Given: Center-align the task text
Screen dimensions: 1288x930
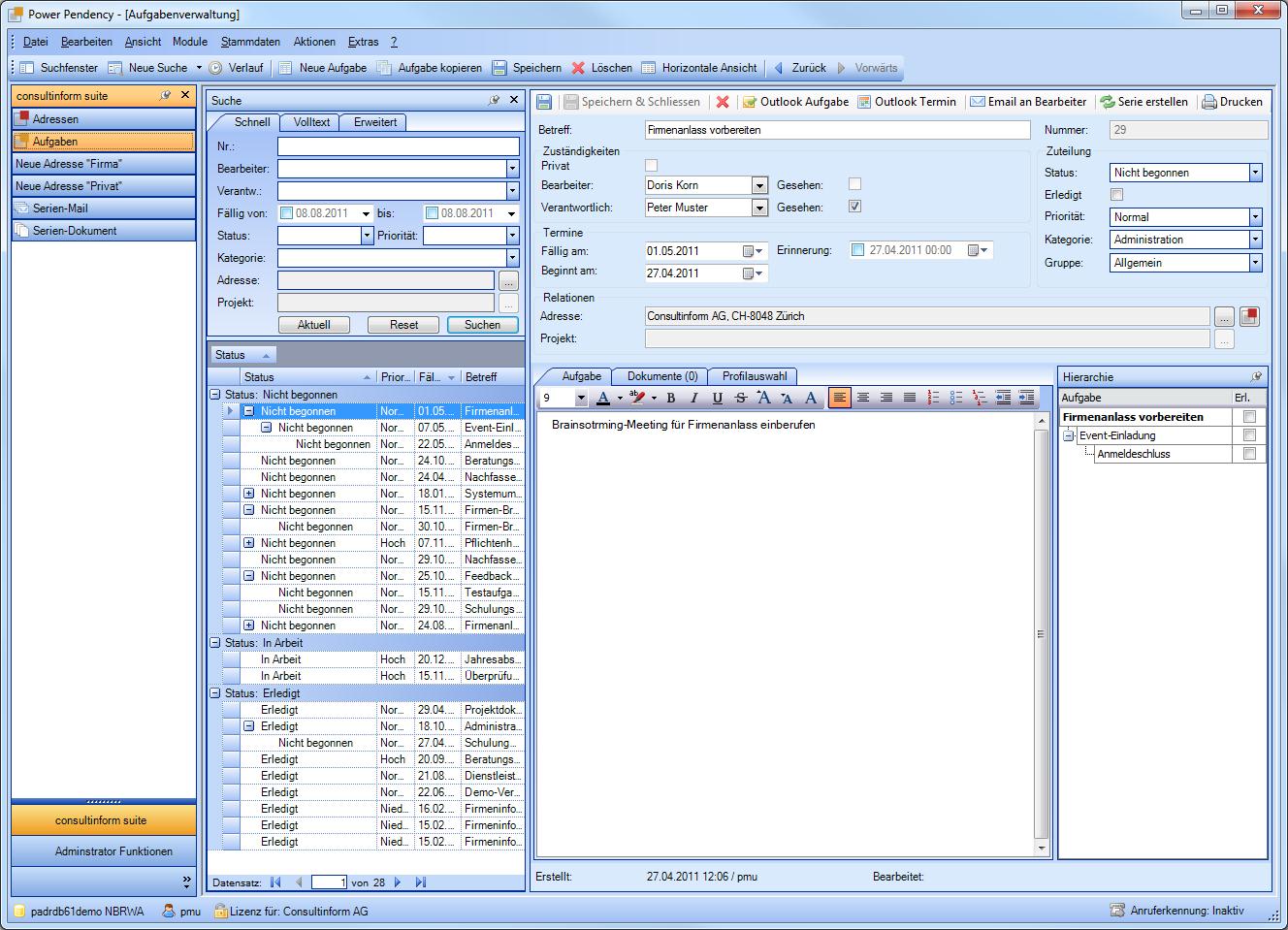Looking at the screenshot, I should [862, 398].
